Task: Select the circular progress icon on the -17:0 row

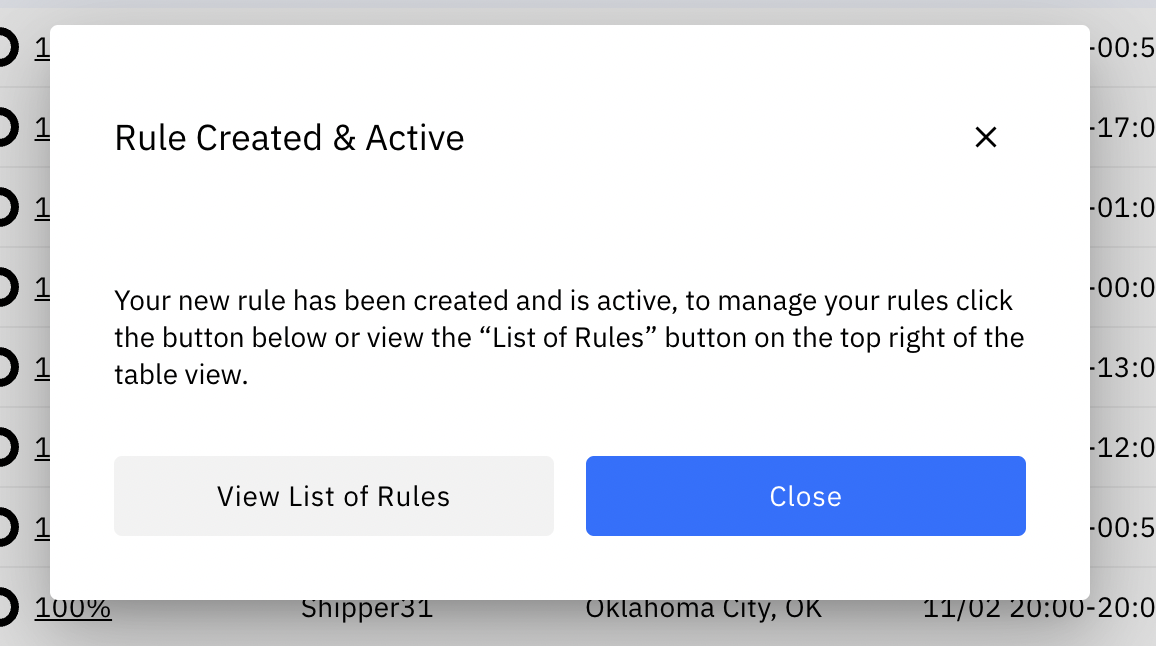Action: click(x=5, y=128)
